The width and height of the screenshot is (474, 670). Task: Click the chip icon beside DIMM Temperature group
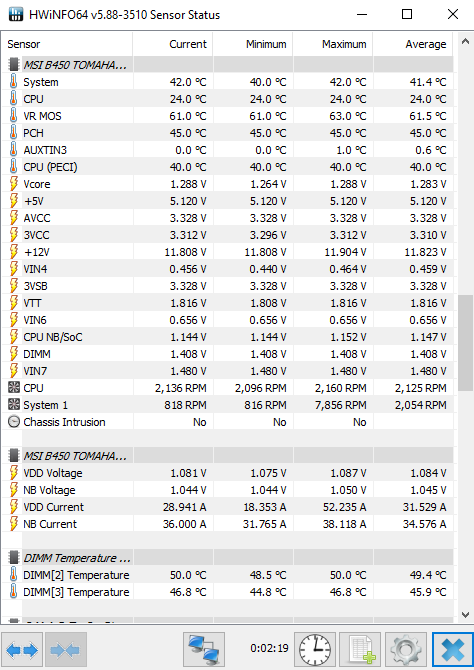[14, 558]
